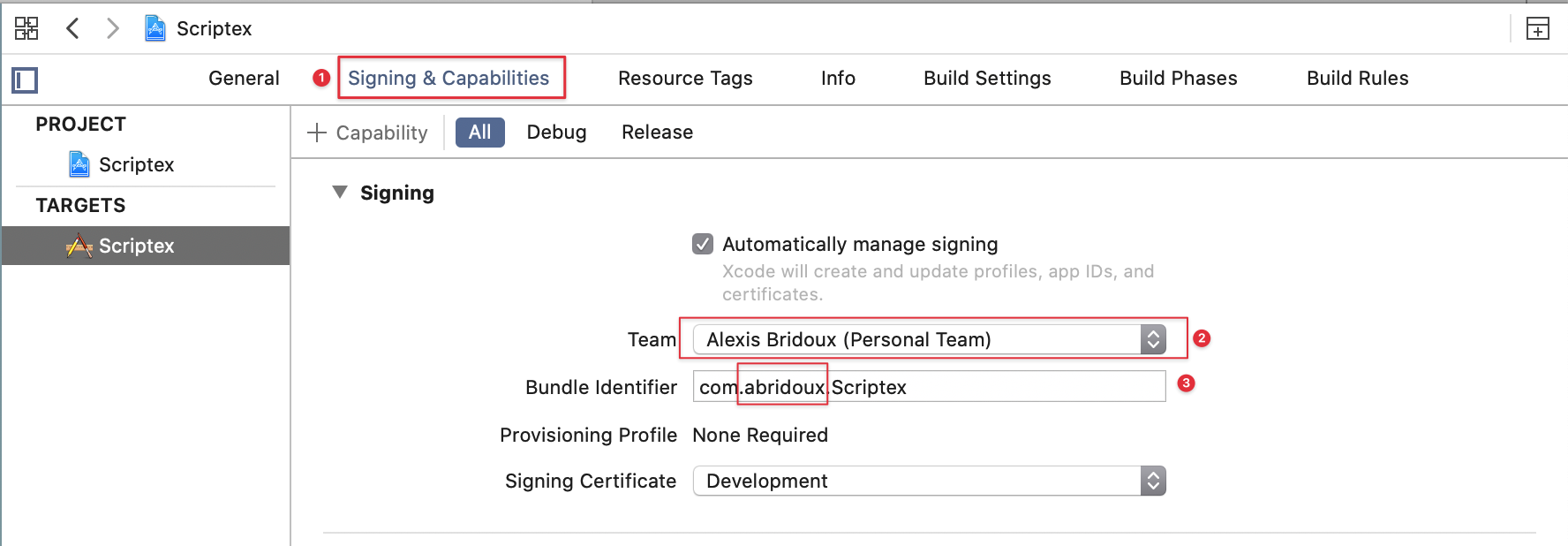Image resolution: width=1568 pixels, height=546 pixels.
Task: Switch to the General tab
Action: [x=244, y=79]
